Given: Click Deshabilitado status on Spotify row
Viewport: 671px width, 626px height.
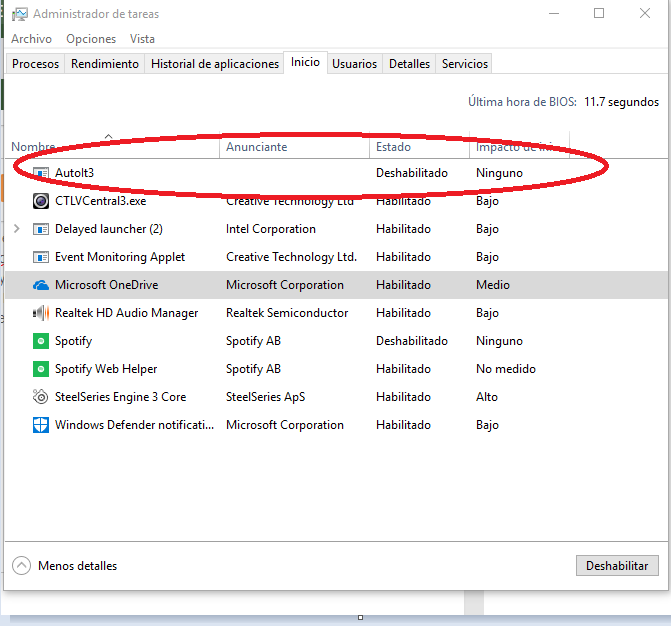Looking at the screenshot, I should tap(412, 341).
